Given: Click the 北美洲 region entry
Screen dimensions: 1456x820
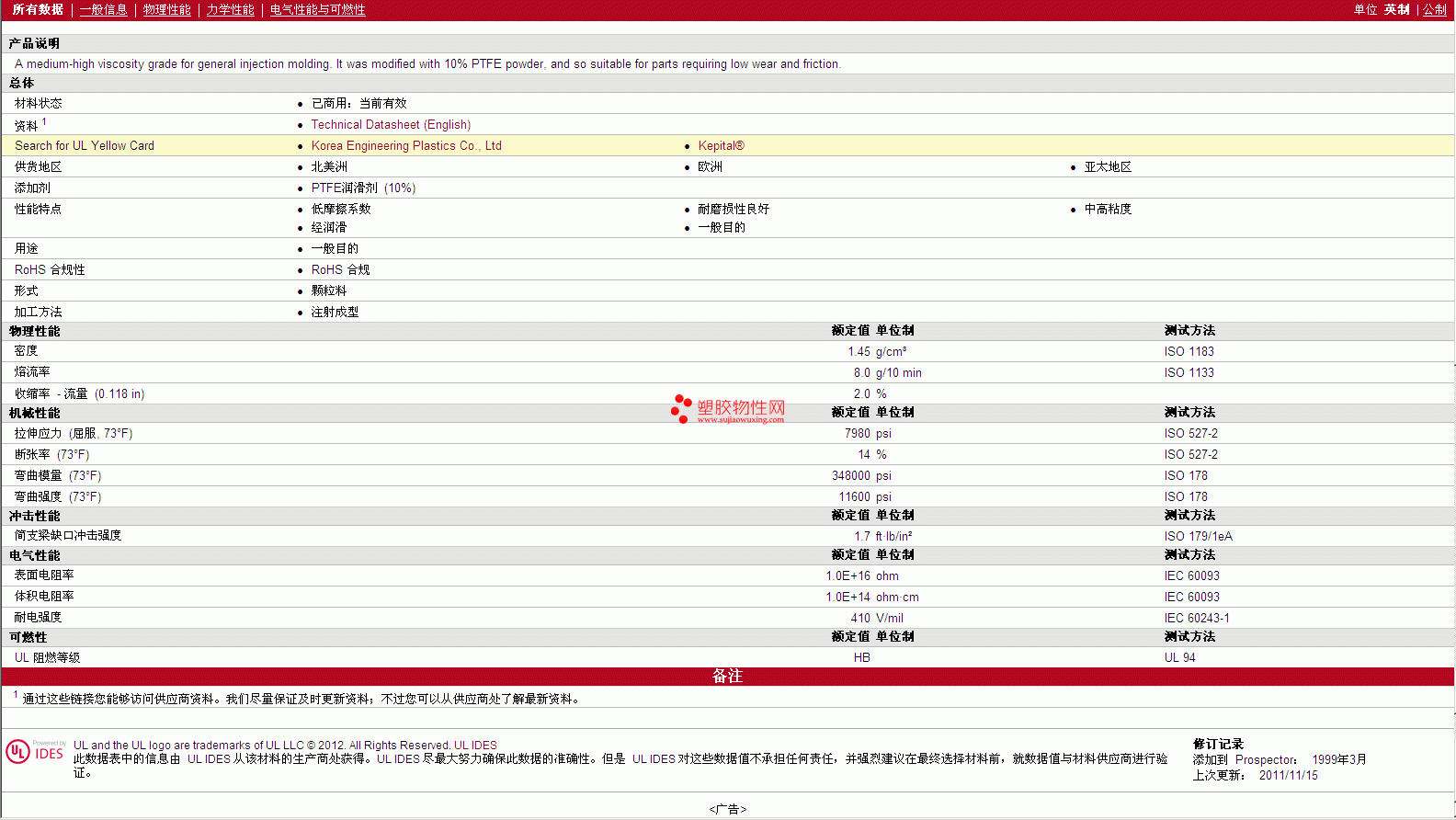Looking at the screenshot, I should [x=329, y=166].
